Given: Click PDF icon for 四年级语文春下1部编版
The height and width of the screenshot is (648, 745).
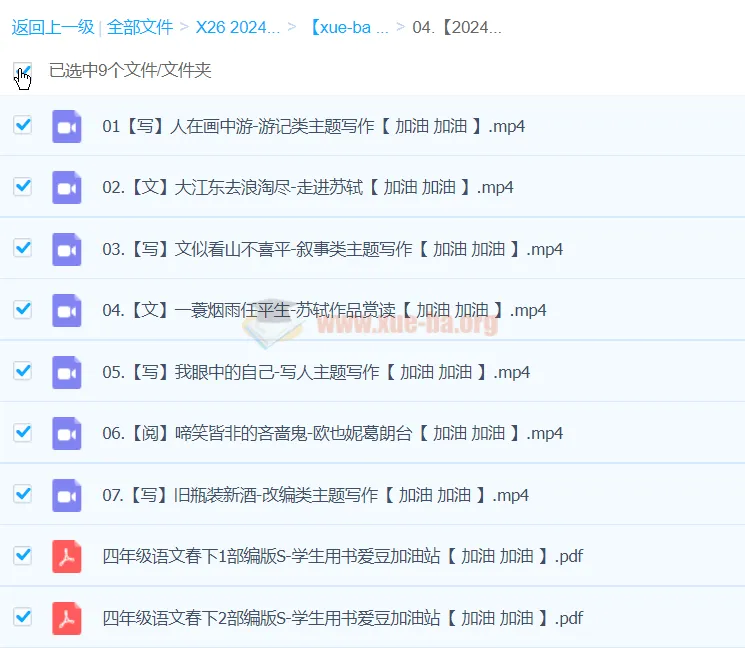Looking at the screenshot, I should tap(67, 556).
